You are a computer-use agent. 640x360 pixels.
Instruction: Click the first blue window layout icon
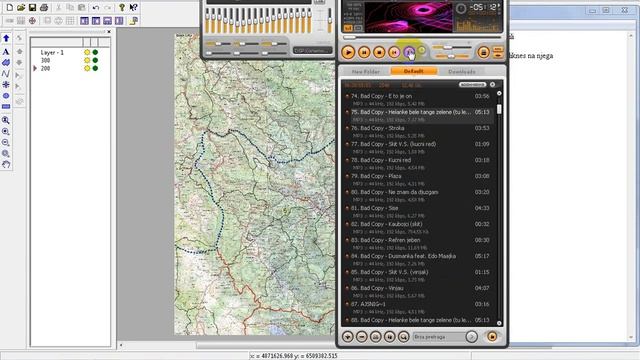[x=84, y=20]
